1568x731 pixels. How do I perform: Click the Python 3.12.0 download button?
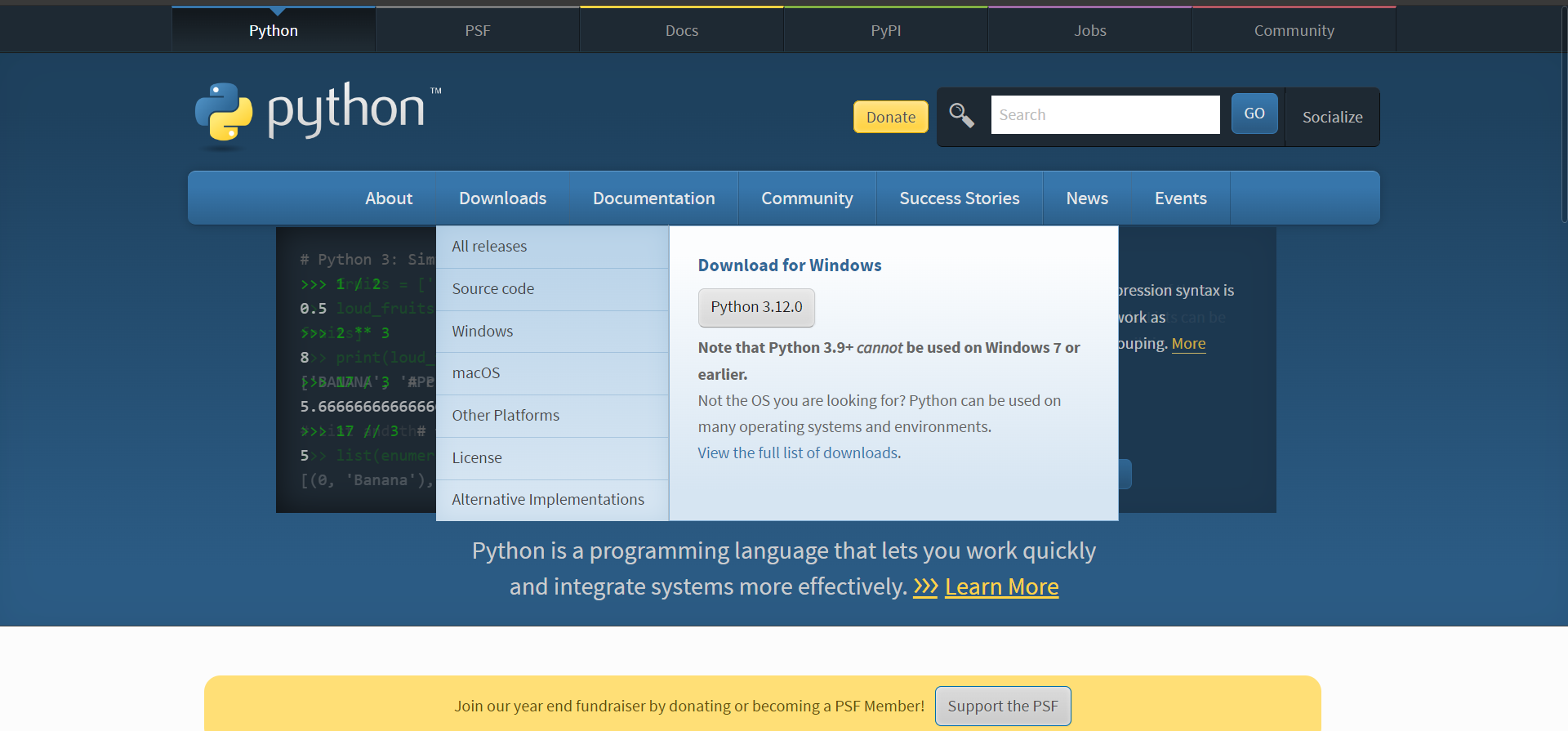756,307
